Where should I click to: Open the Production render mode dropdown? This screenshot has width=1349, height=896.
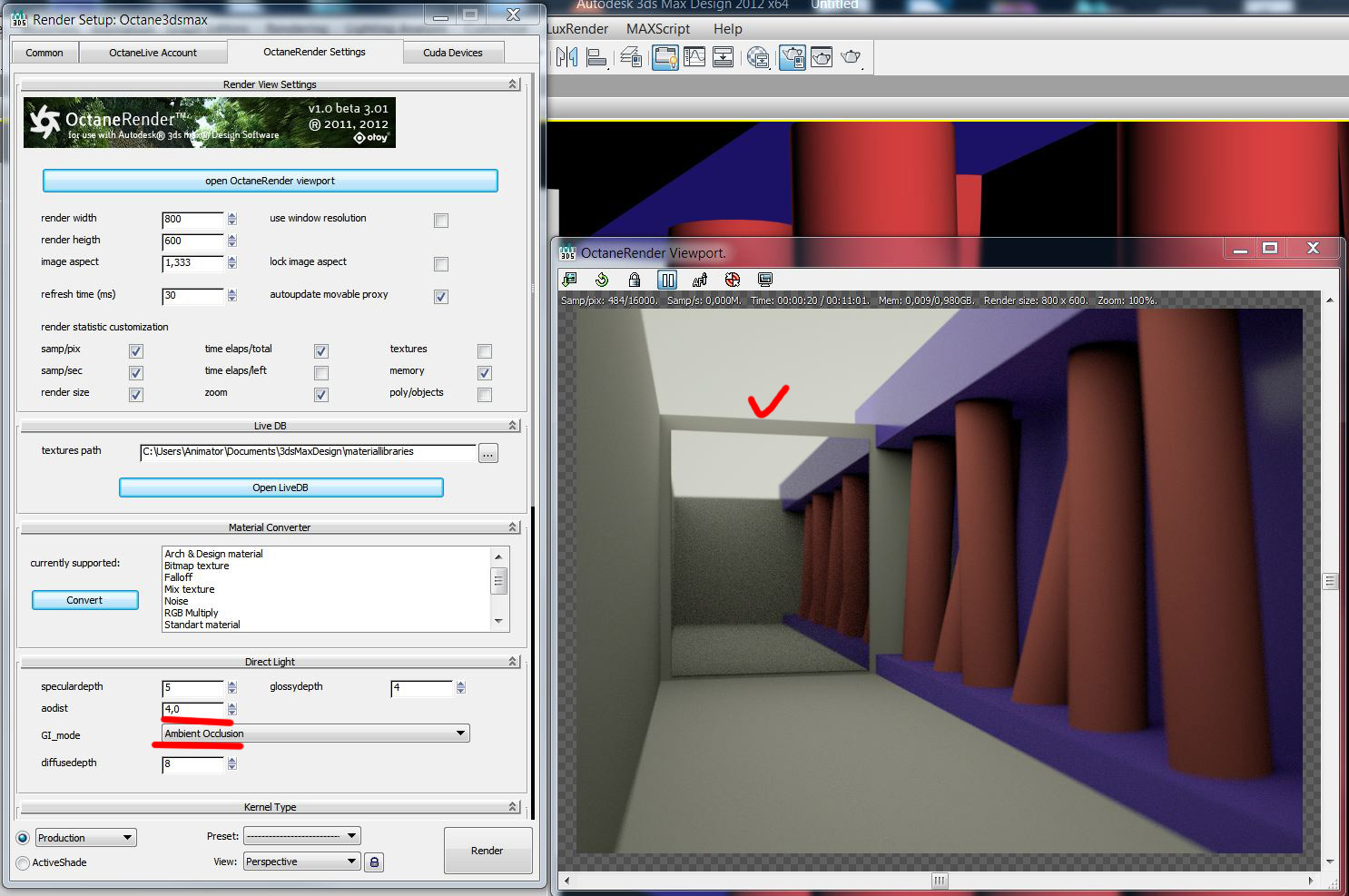85,838
